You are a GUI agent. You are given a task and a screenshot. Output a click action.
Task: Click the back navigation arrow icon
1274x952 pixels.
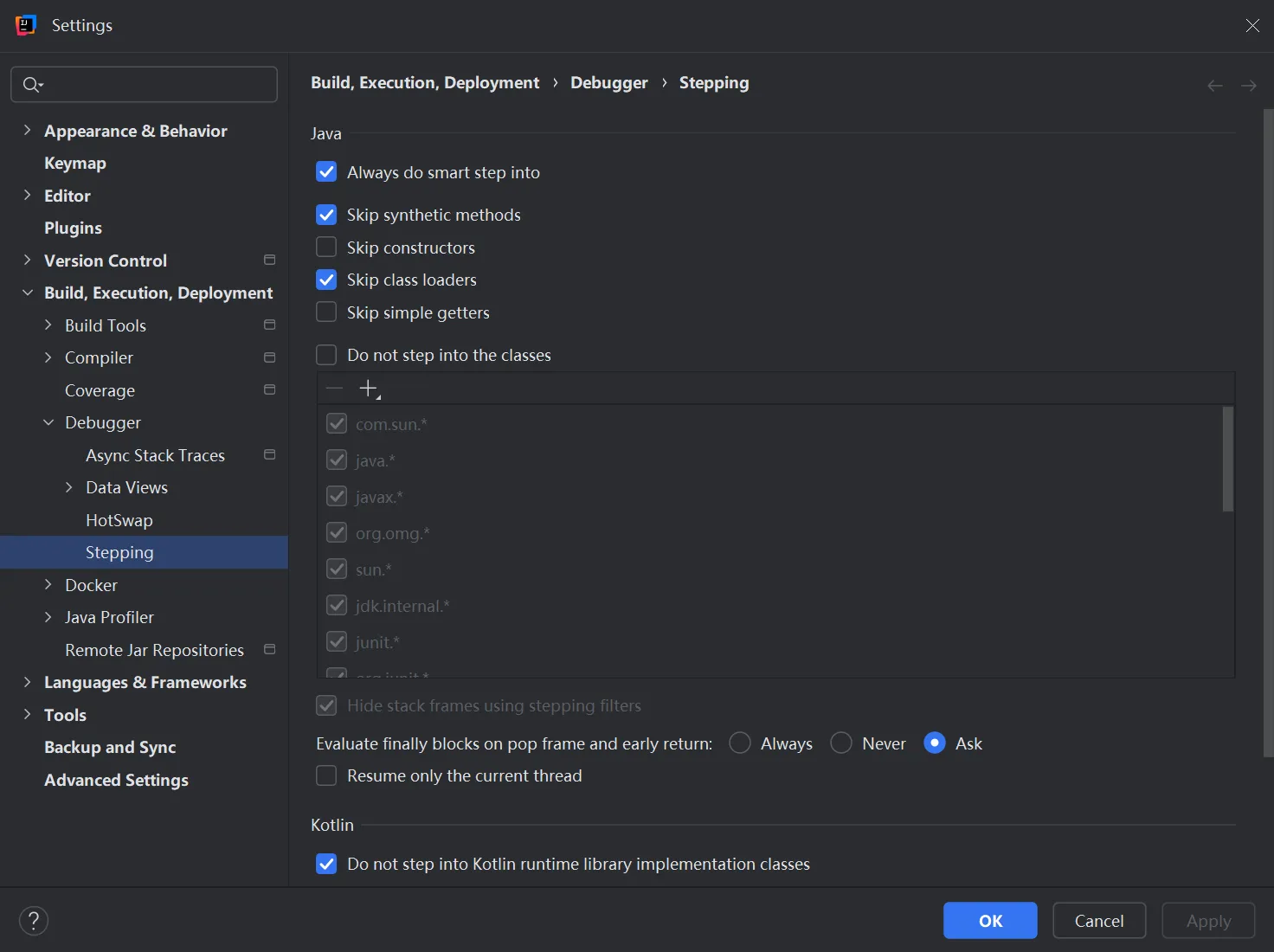(1214, 86)
